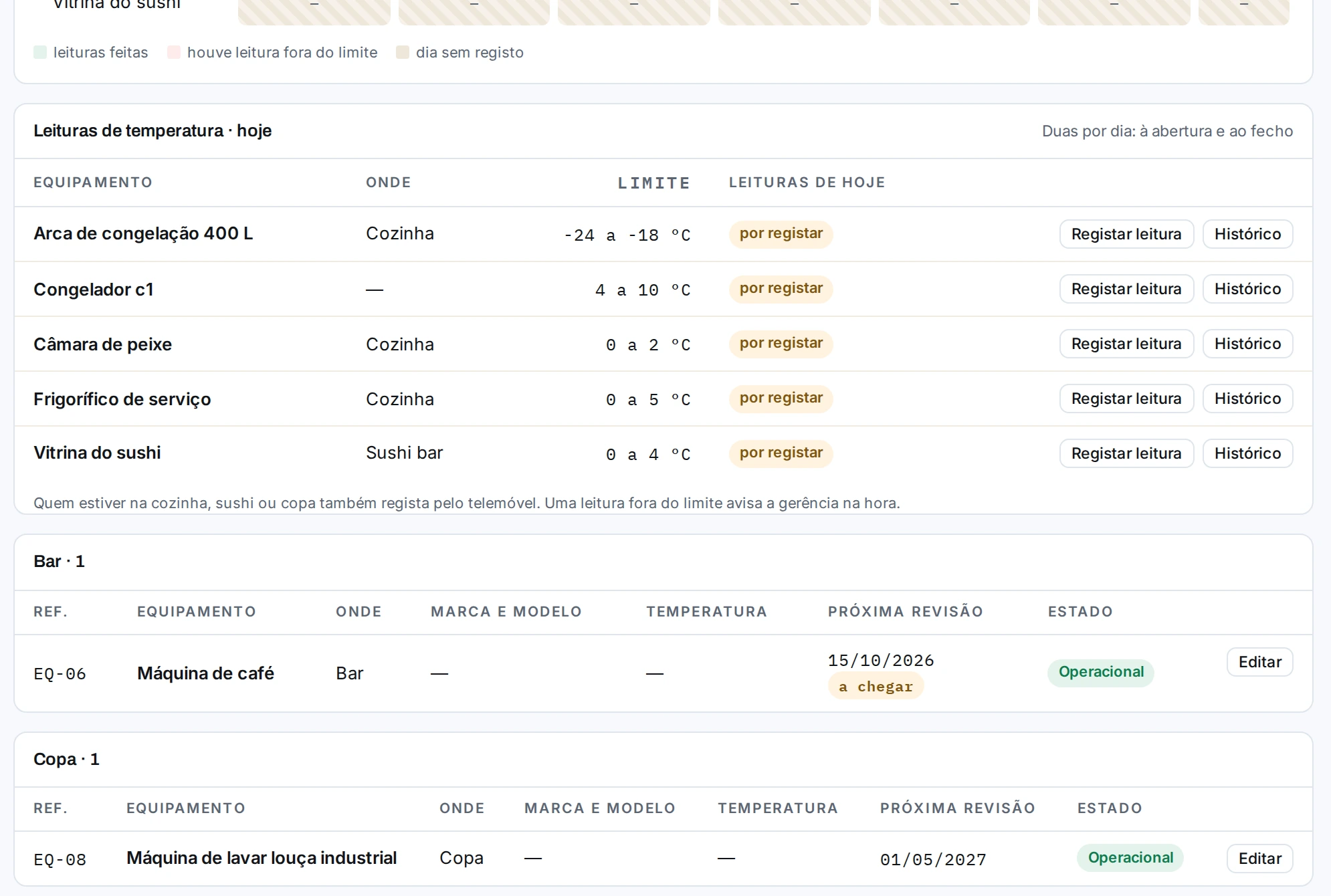Click the Operacional status for Máquina de café
The height and width of the screenshot is (896, 1331).
tap(1101, 672)
